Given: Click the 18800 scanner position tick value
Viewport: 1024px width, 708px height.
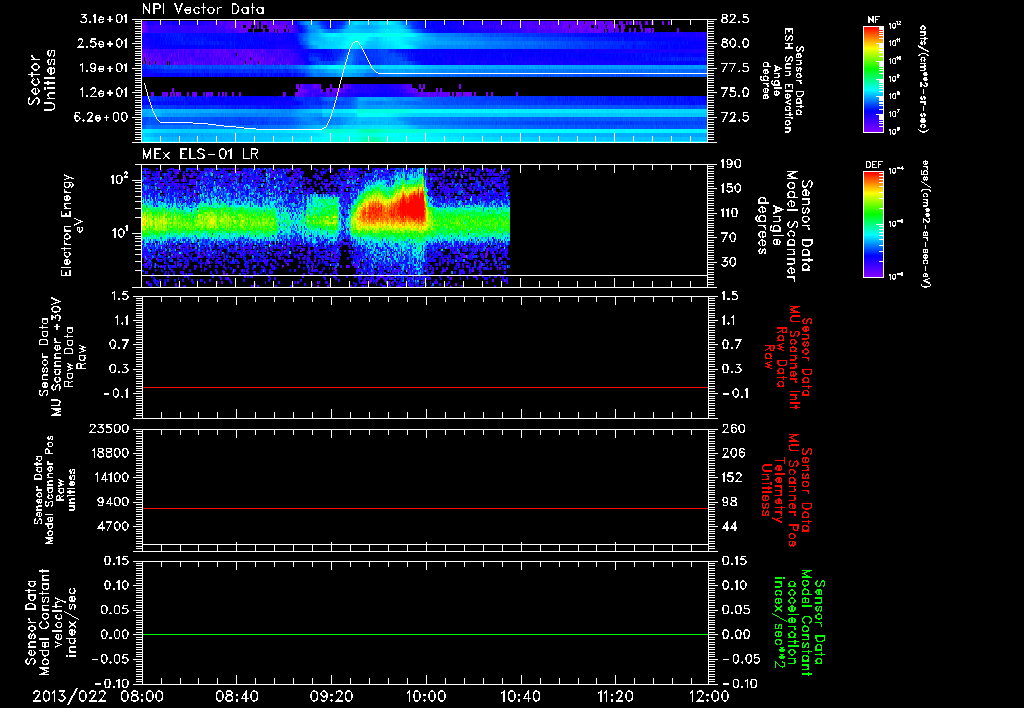Looking at the screenshot, I should (x=108, y=453).
